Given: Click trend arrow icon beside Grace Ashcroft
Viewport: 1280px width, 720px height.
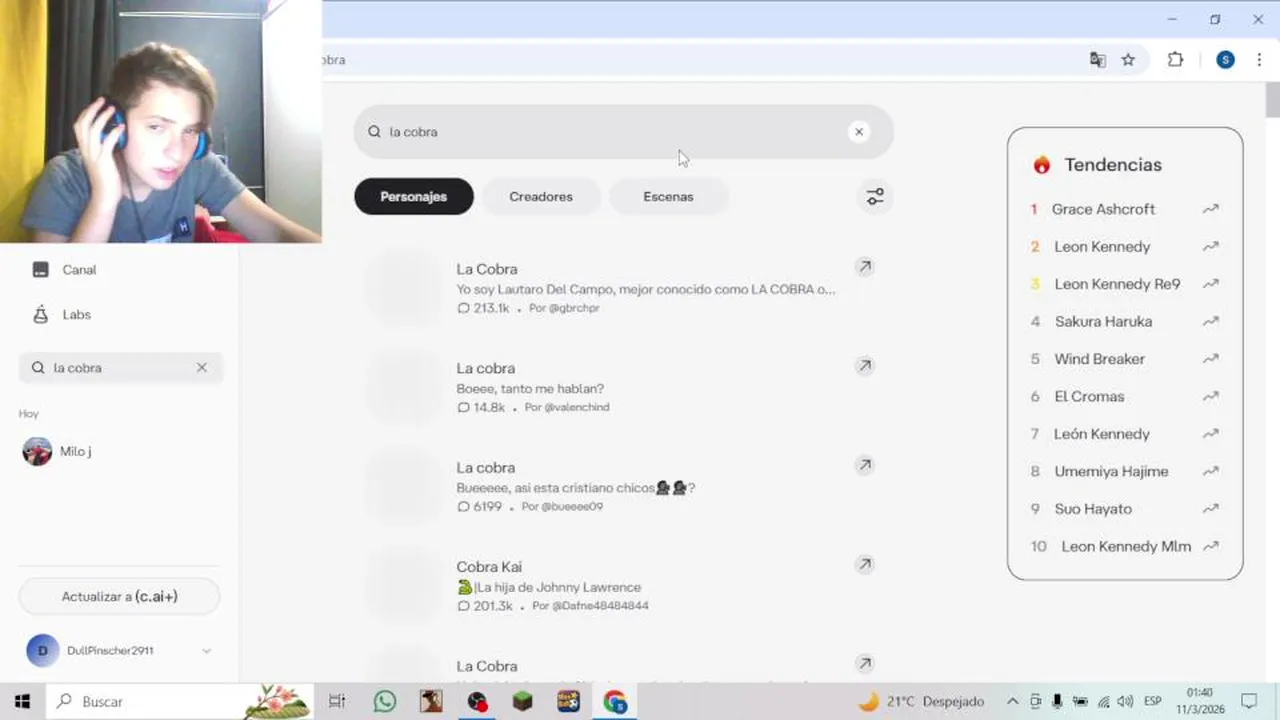Looking at the screenshot, I should 1211,209.
